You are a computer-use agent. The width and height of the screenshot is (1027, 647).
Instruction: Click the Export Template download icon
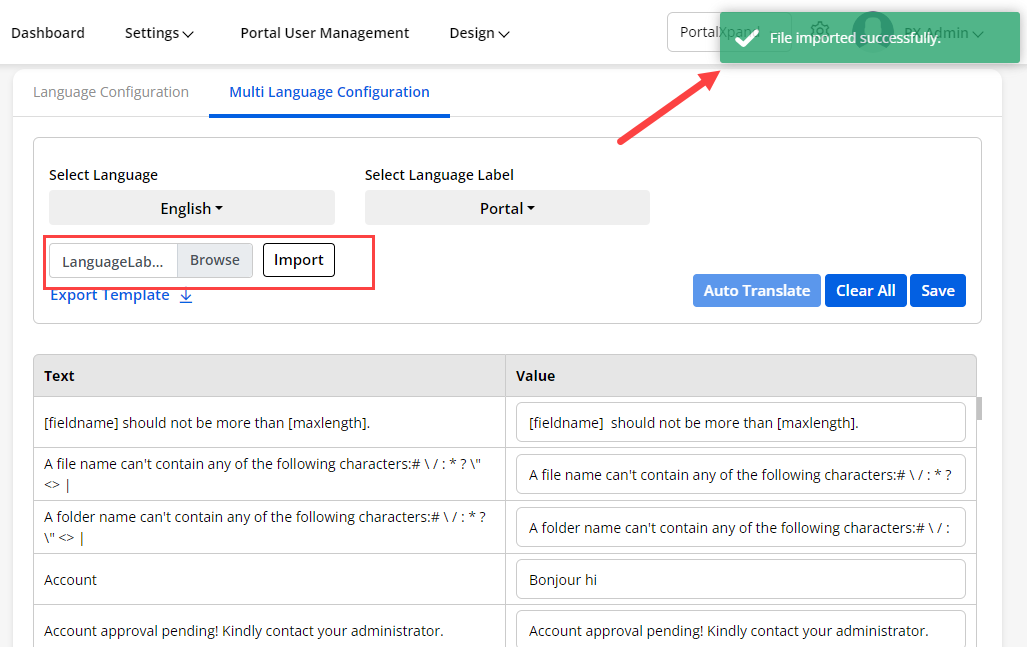[x=186, y=296]
